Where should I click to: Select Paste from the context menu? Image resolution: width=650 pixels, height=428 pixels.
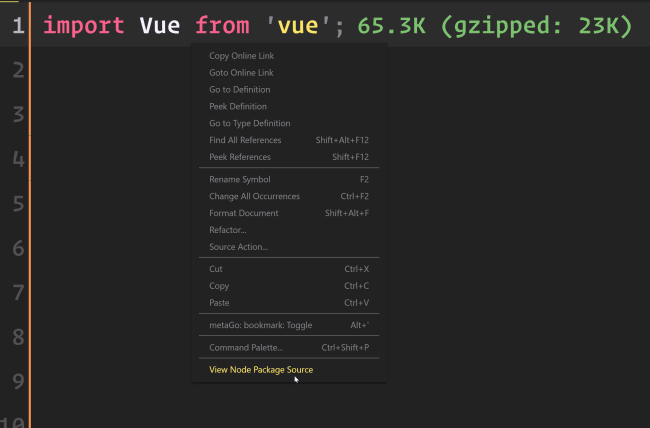click(219, 303)
